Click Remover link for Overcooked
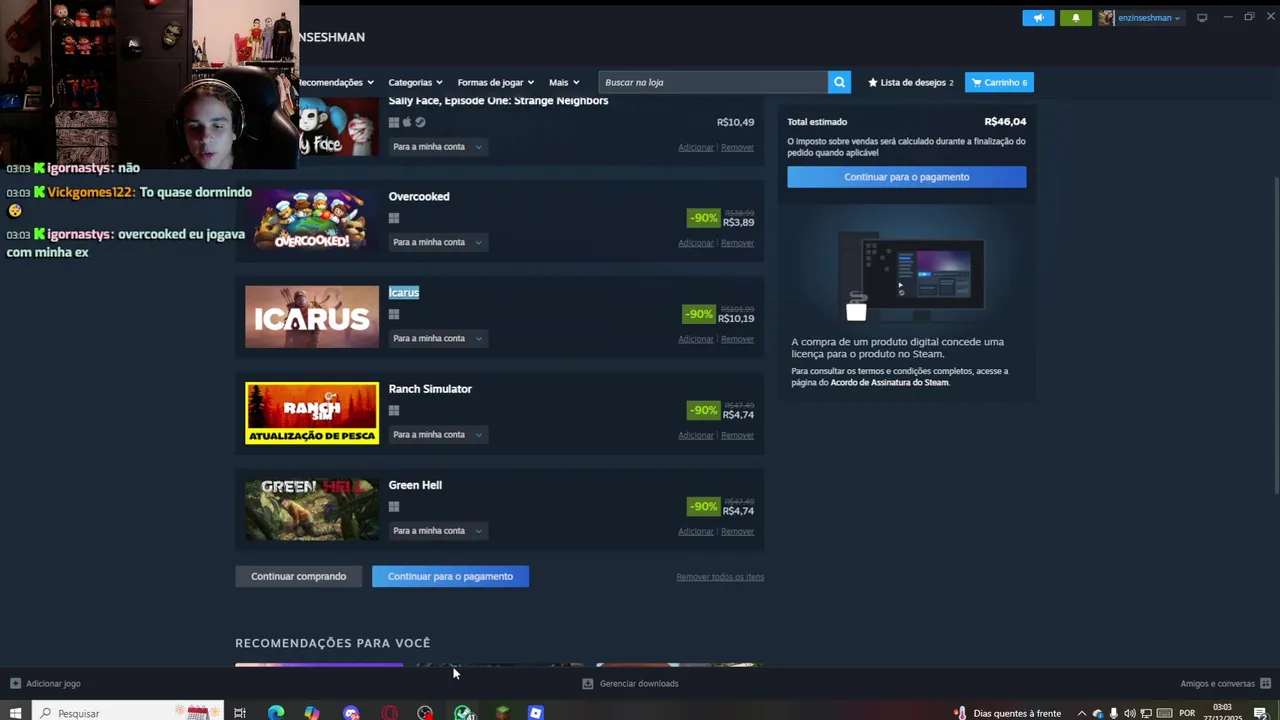The image size is (1280, 720). coord(737,243)
